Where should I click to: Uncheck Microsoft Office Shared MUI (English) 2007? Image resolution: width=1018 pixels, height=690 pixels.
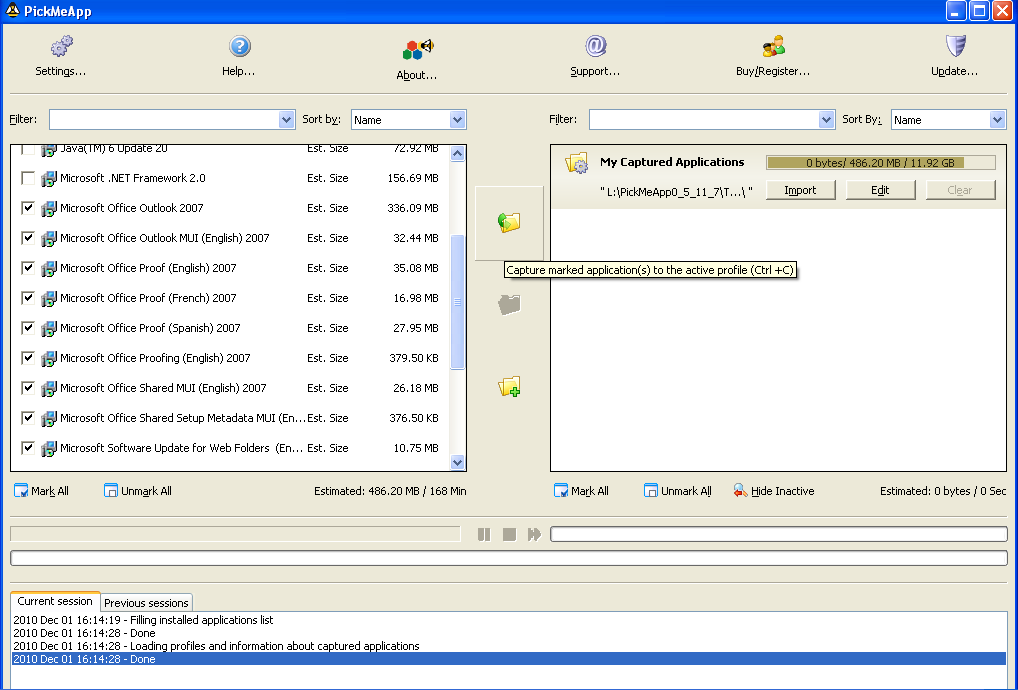pos(28,388)
